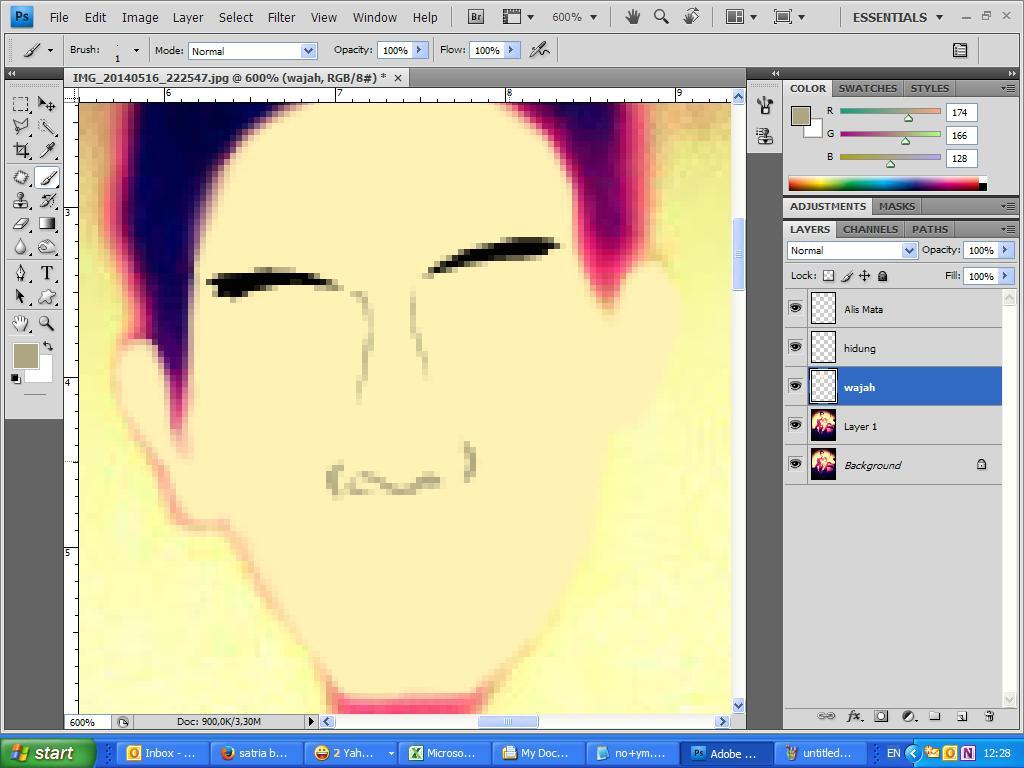Viewport: 1024px width, 768px height.
Task: Select the Polygonal Lasso tool
Action: 21,127
